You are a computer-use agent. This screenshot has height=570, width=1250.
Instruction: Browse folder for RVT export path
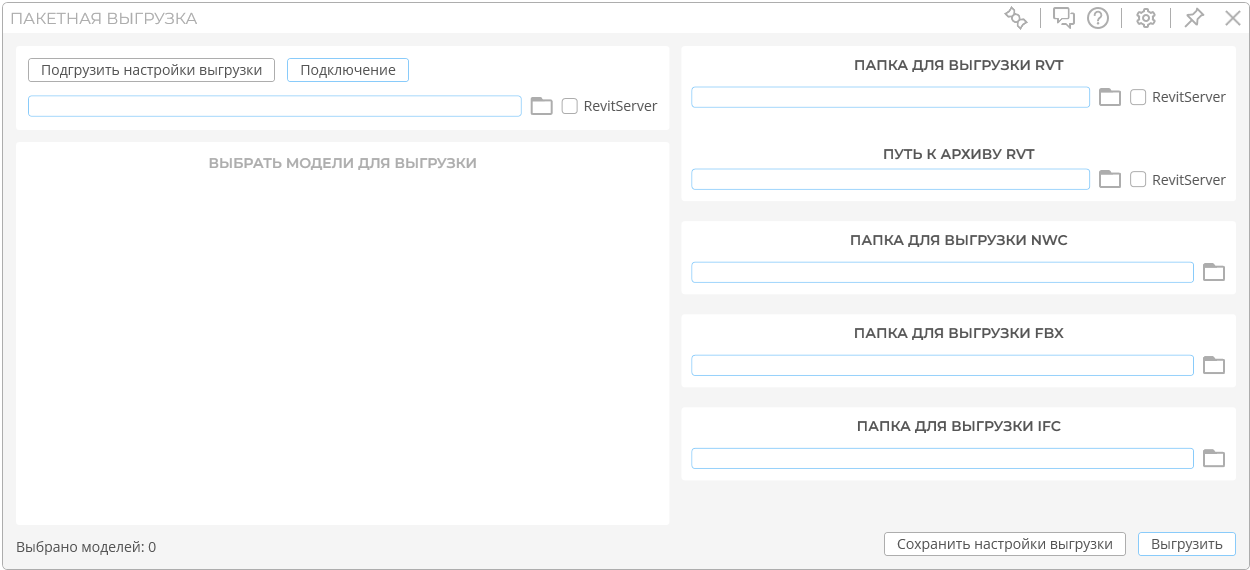(x=1110, y=97)
